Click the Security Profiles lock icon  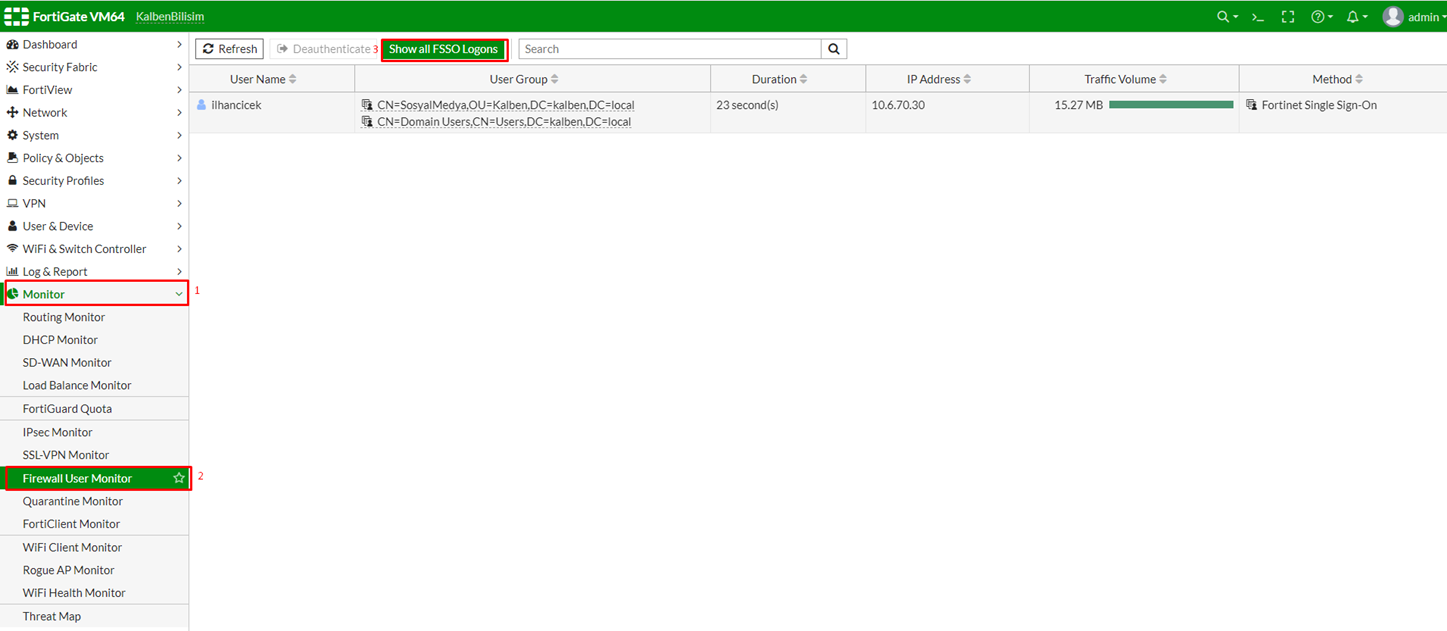(x=13, y=181)
